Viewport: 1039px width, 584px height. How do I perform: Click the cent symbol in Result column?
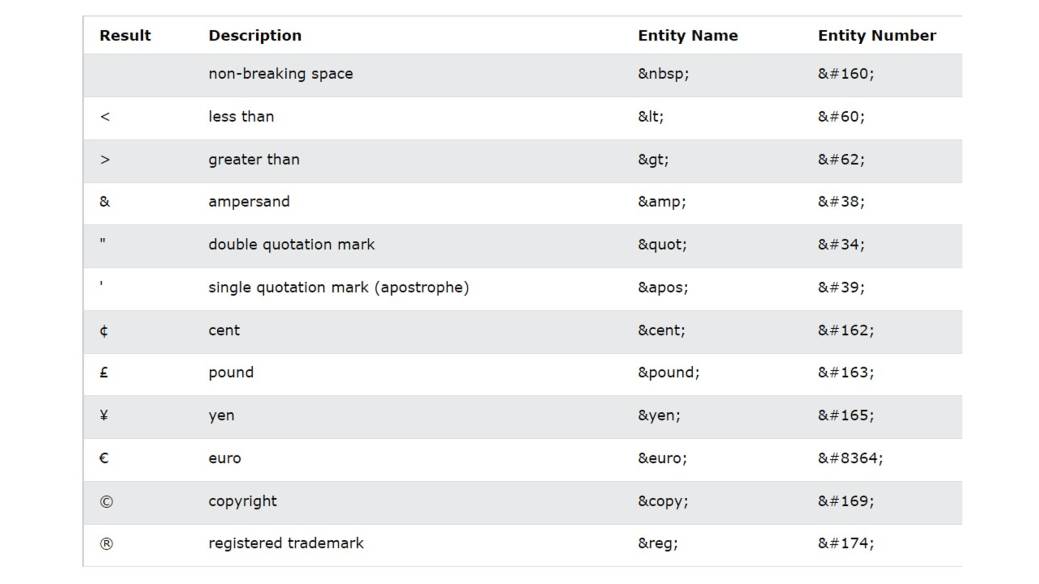(x=104, y=331)
